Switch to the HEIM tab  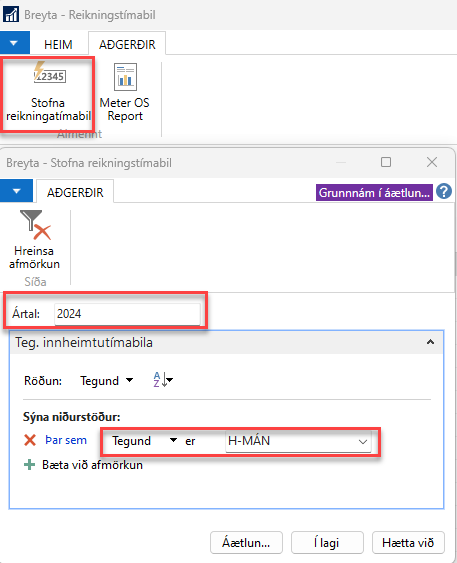tap(58, 45)
